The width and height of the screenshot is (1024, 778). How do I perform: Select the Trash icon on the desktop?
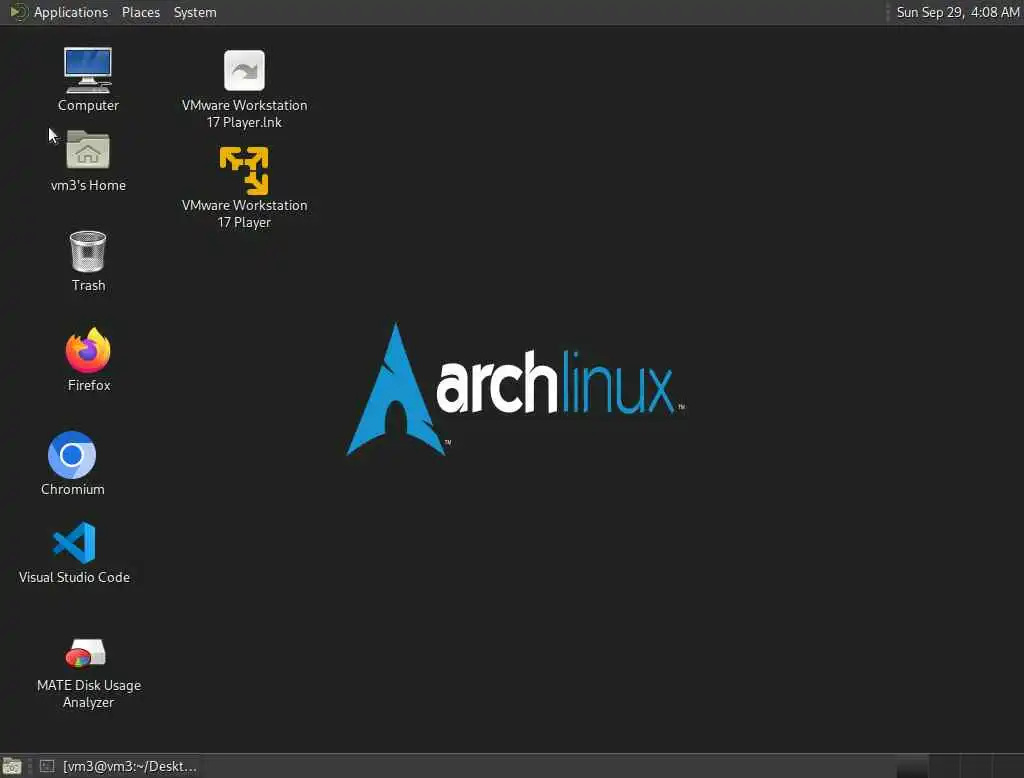click(88, 251)
